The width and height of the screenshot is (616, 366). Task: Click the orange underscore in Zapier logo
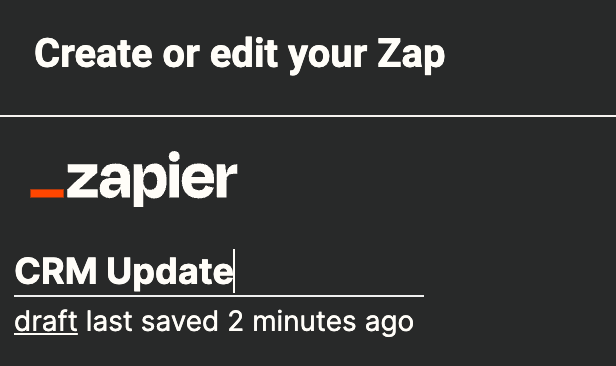point(47,193)
